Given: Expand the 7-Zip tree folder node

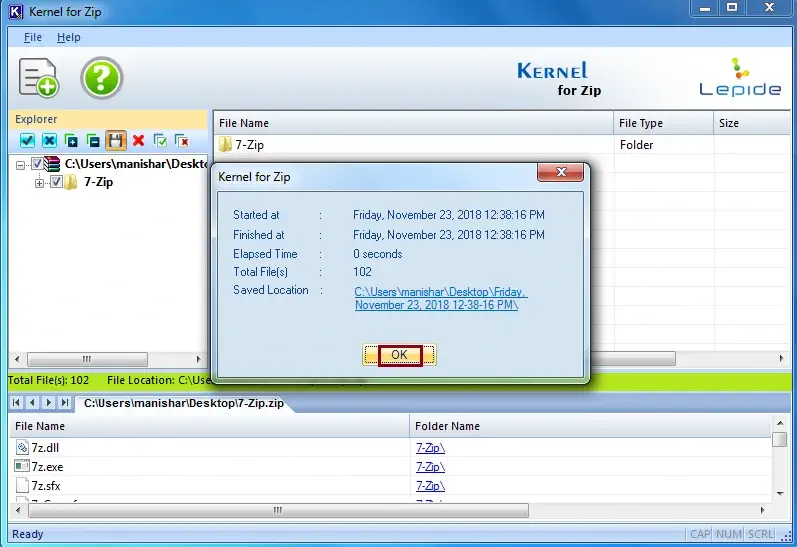Looking at the screenshot, I should tap(39, 183).
